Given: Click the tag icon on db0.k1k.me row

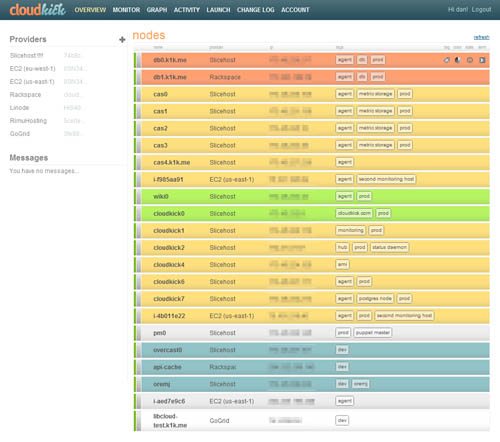Looking at the screenshot, I should click(447, 60).
